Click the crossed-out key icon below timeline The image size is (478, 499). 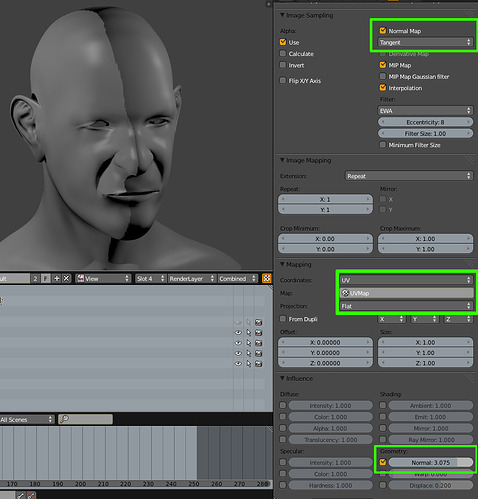coord(31,496)
